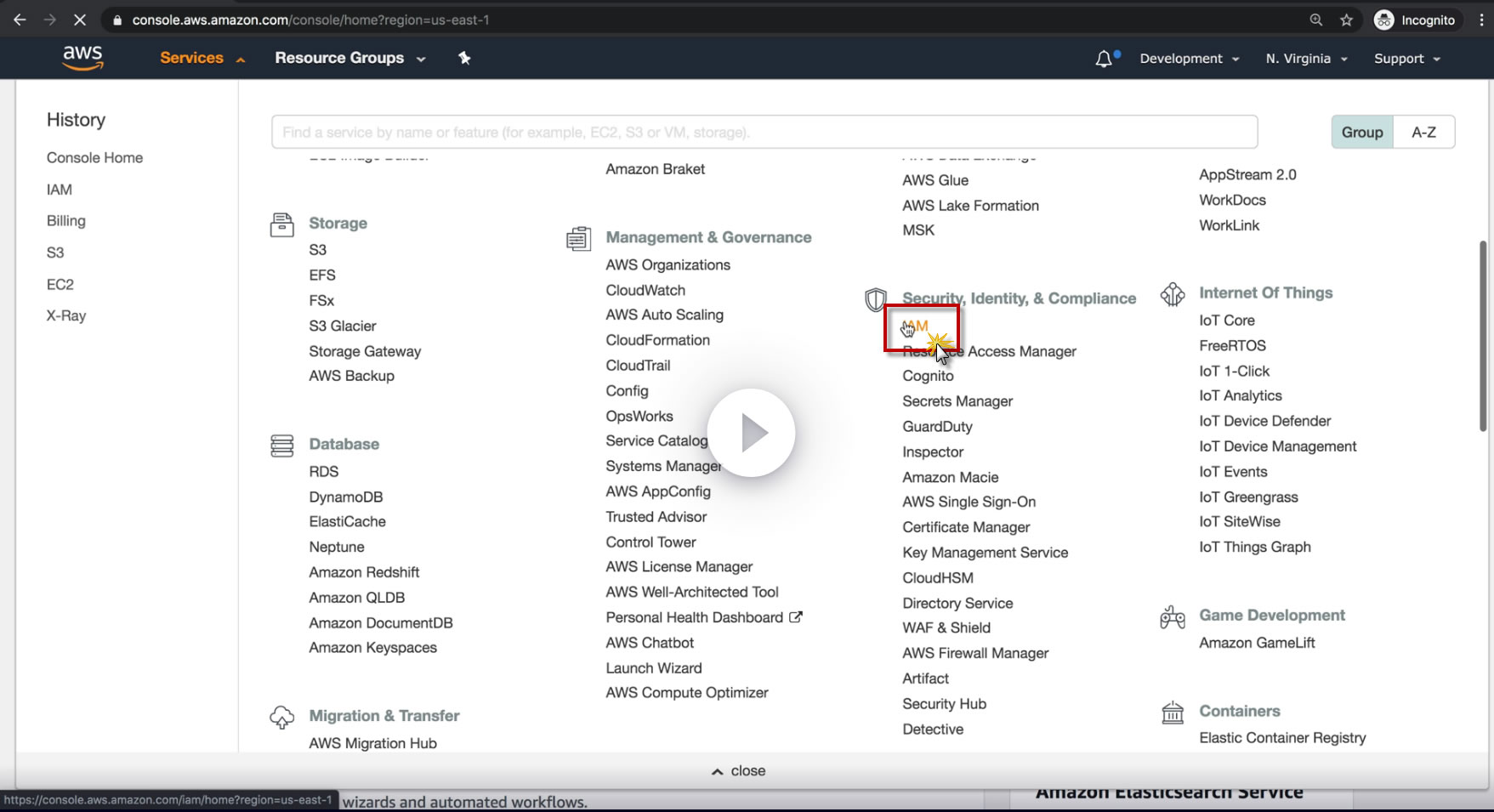The image size is (1494, 812).
Task: Click the AWS logo home icon
Action: [x=82, y=58]
